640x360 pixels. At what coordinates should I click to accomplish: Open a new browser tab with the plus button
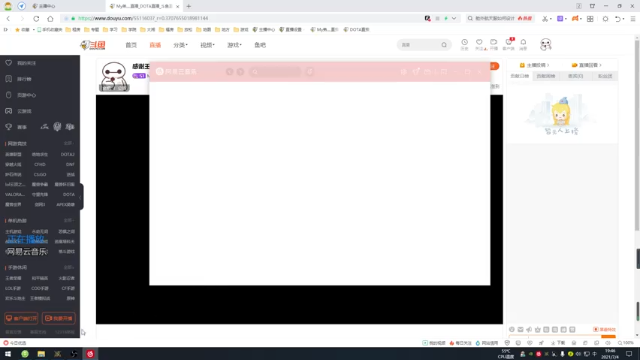point(189,6)
